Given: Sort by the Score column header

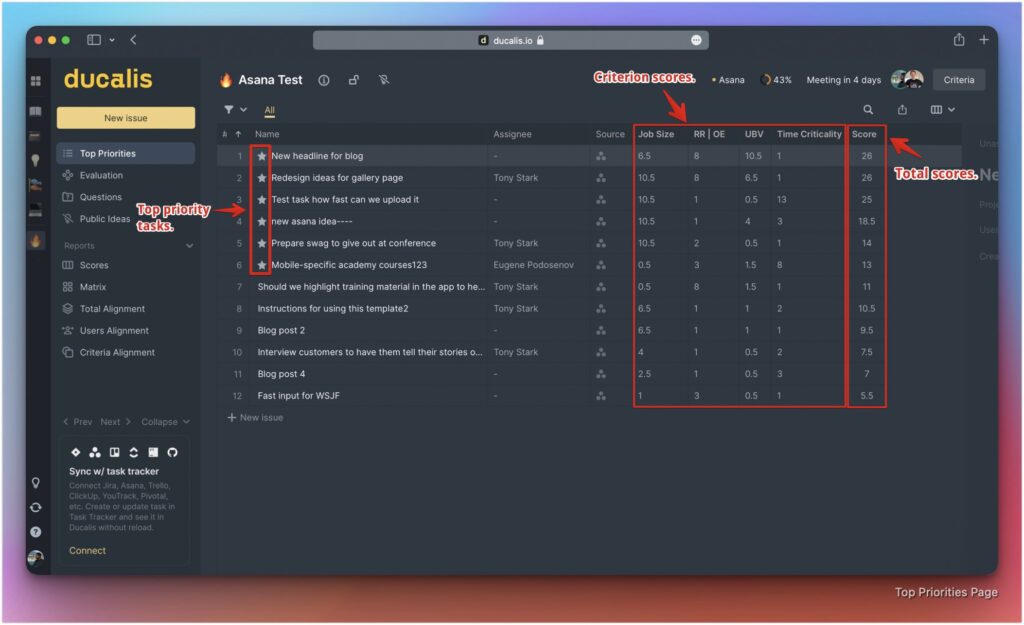Looking at the screenshot, I should (x=864, y=134).
